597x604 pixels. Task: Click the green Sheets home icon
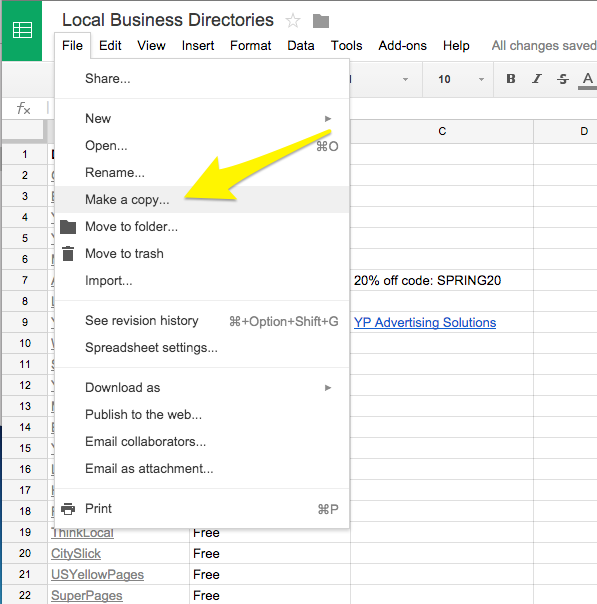(x=22, y=30)
